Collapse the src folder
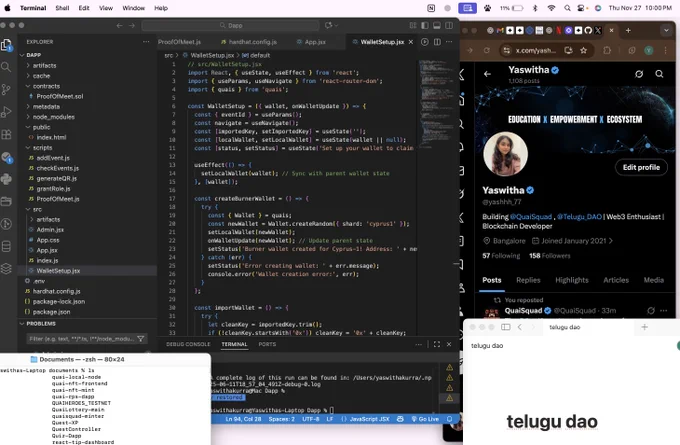Viewport: 680px width, 445px height. point(37,209)
